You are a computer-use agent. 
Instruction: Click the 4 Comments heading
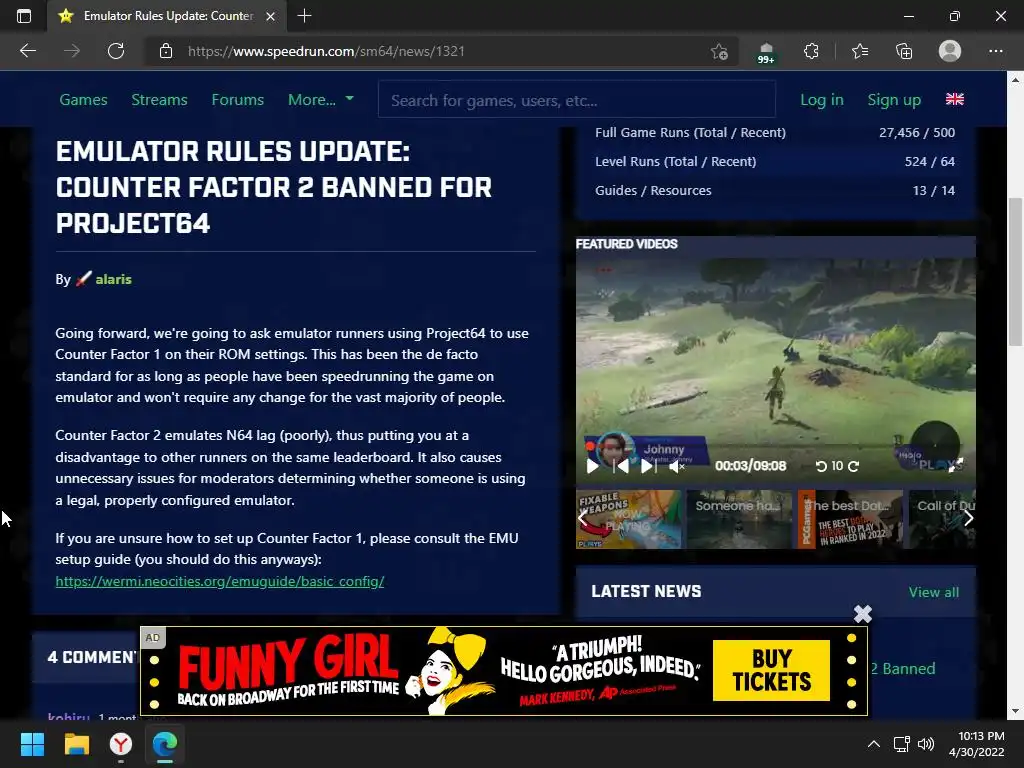point(92,657)
